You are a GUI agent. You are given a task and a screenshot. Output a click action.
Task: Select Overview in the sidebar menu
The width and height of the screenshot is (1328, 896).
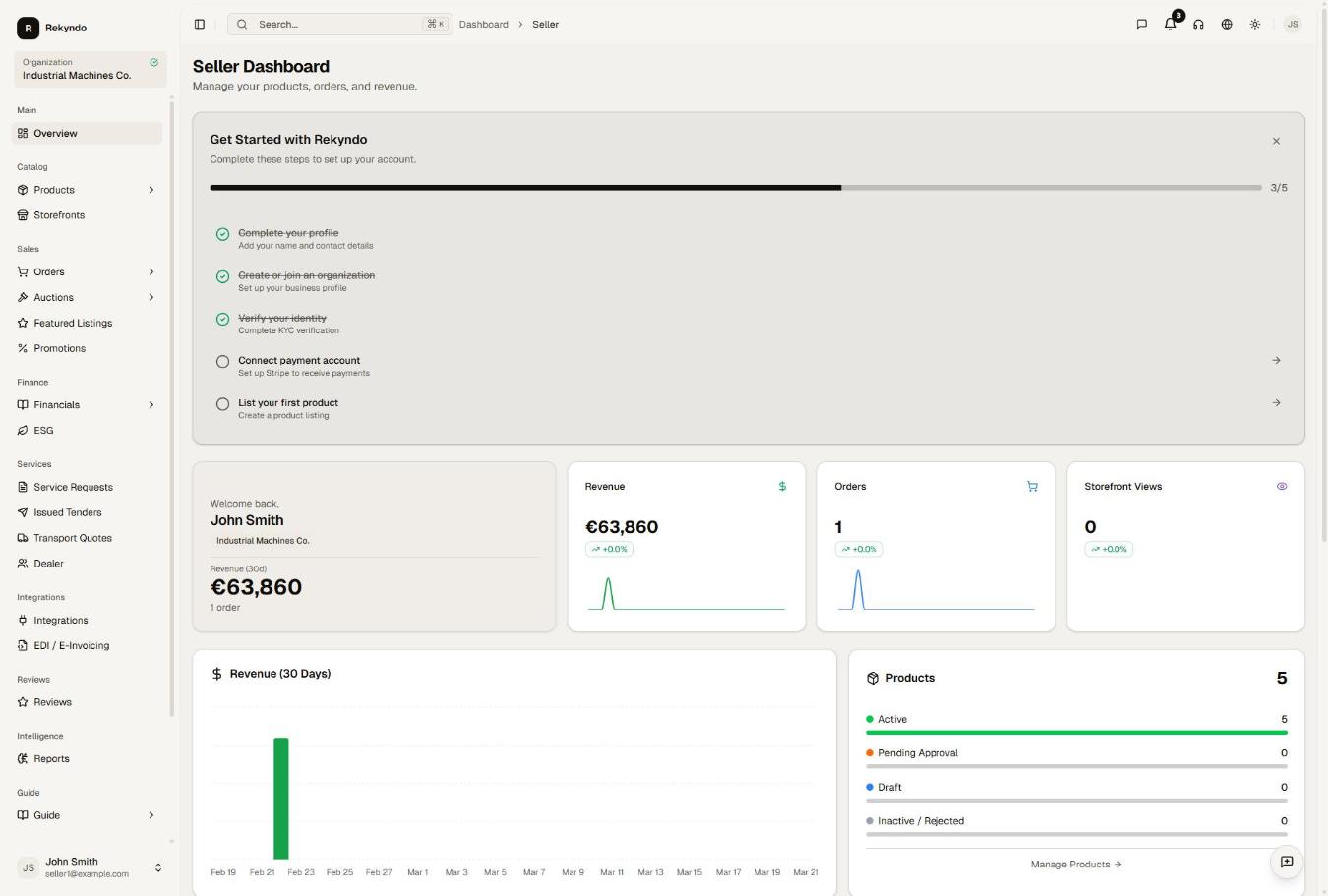coord(55,133)
